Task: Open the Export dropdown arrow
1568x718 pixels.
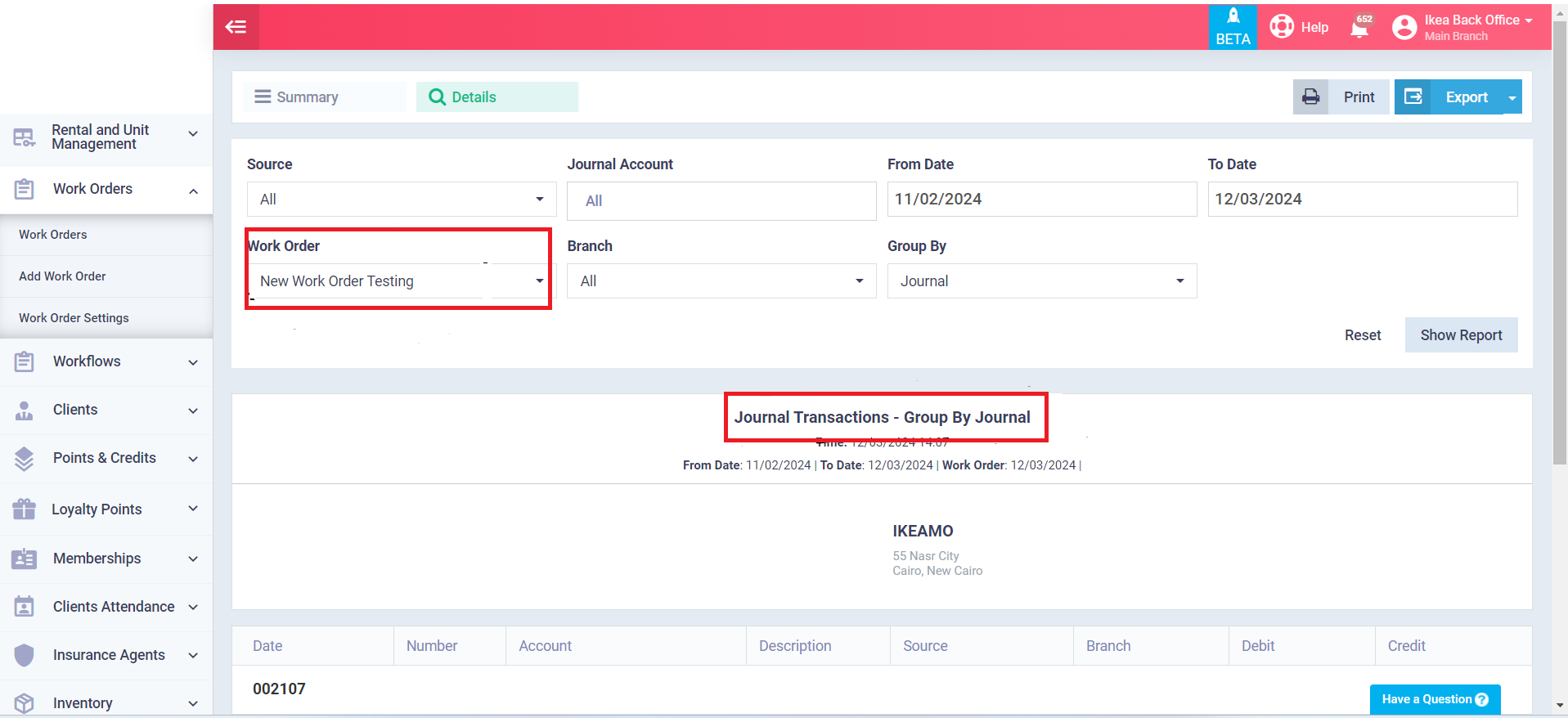Action: [1512, 97]
